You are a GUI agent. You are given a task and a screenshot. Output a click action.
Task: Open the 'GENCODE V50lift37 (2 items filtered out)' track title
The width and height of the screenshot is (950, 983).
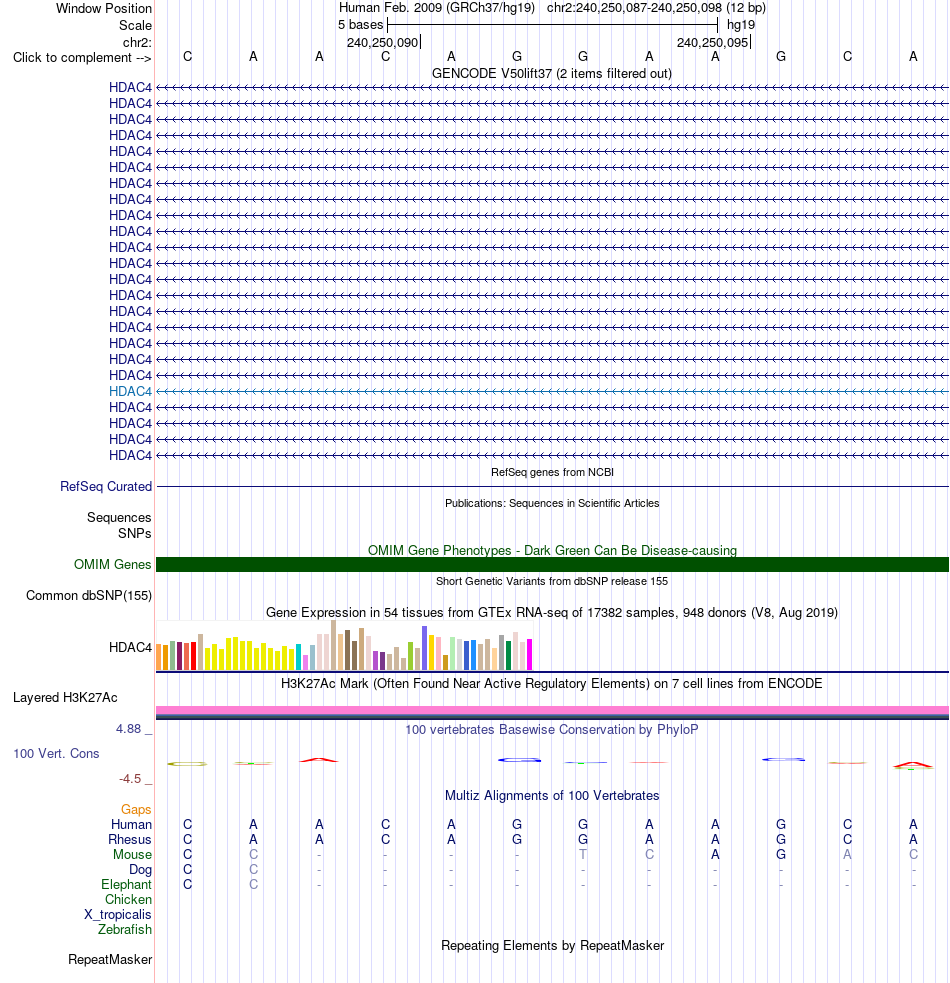coord(552,73)
